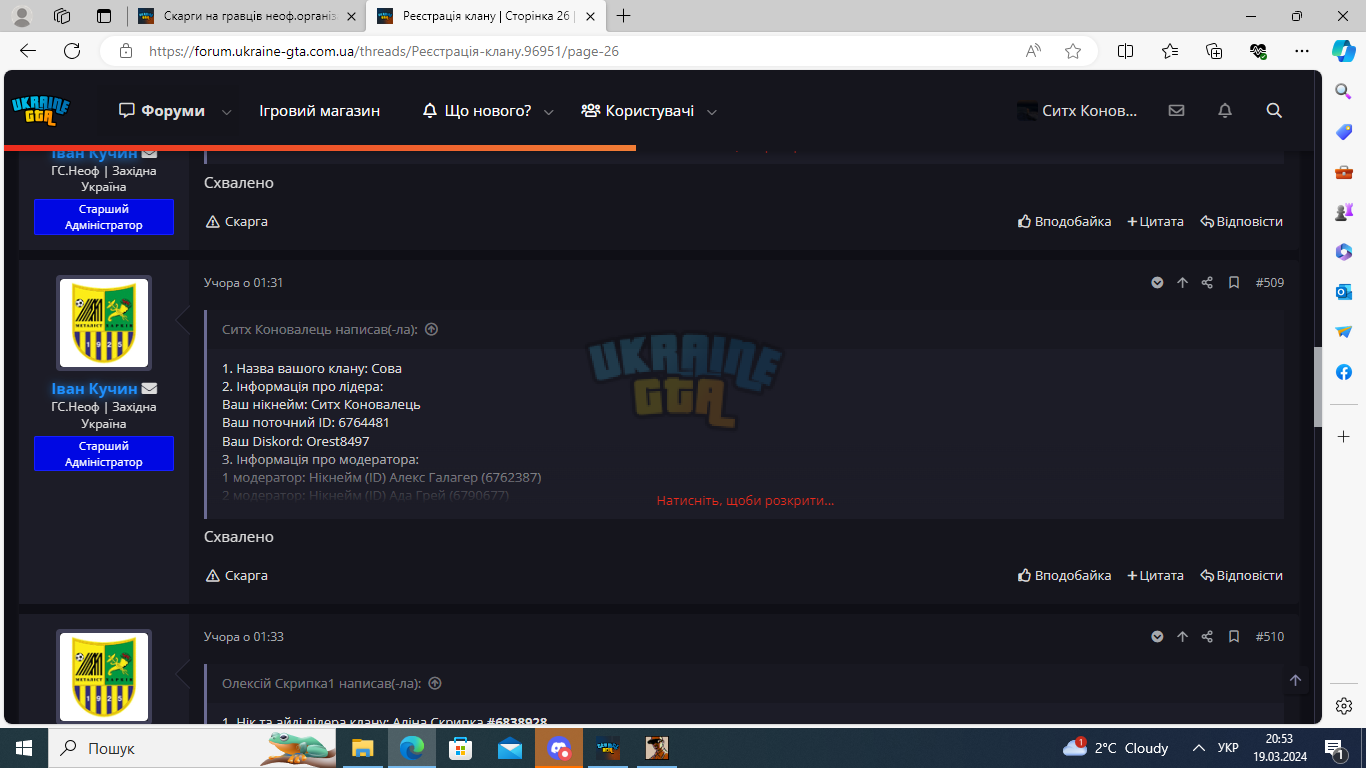Open the Drop paper-plane icon in the Edge sidebar
Viewport: 1366px width, 768px height.
[x=1344, y=332]
